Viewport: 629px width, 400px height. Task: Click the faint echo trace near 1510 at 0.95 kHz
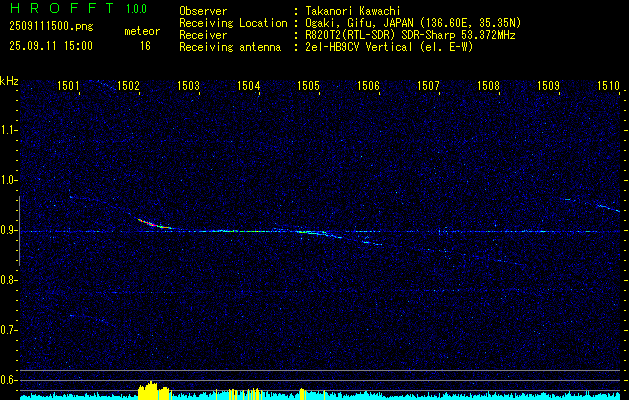pos(609,207)
